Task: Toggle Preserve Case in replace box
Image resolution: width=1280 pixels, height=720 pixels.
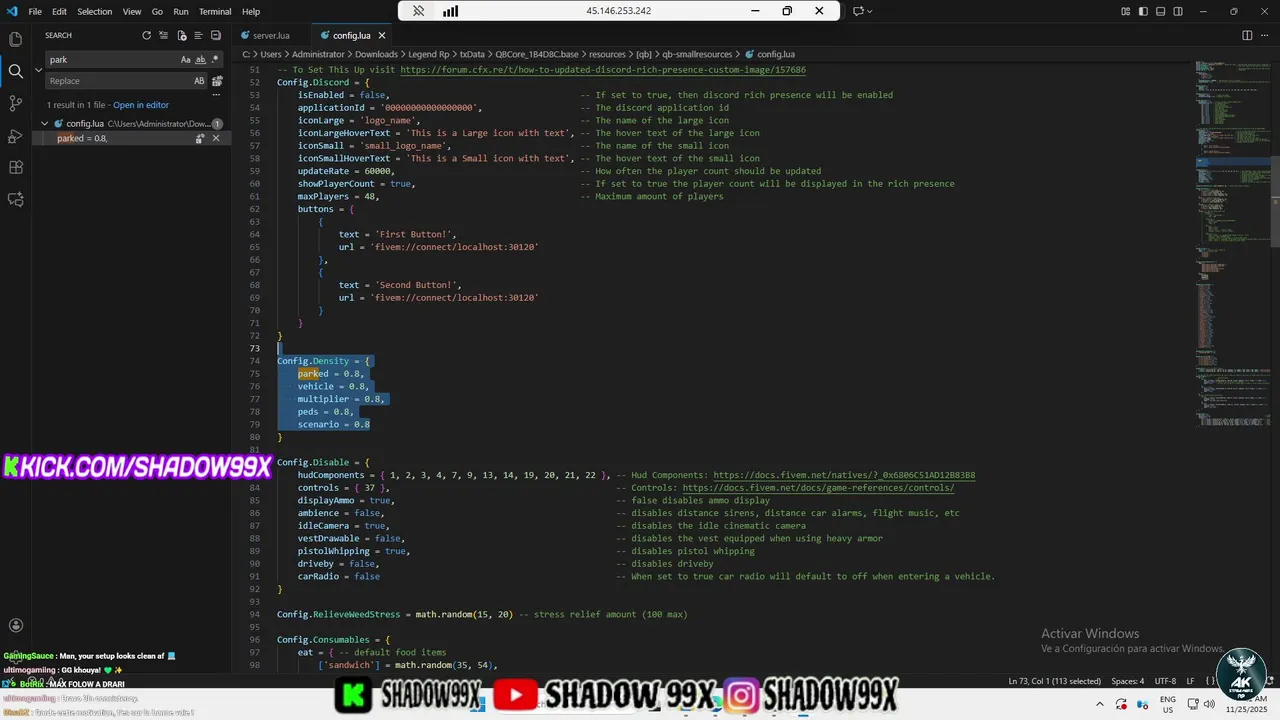Action: (199, 81)
